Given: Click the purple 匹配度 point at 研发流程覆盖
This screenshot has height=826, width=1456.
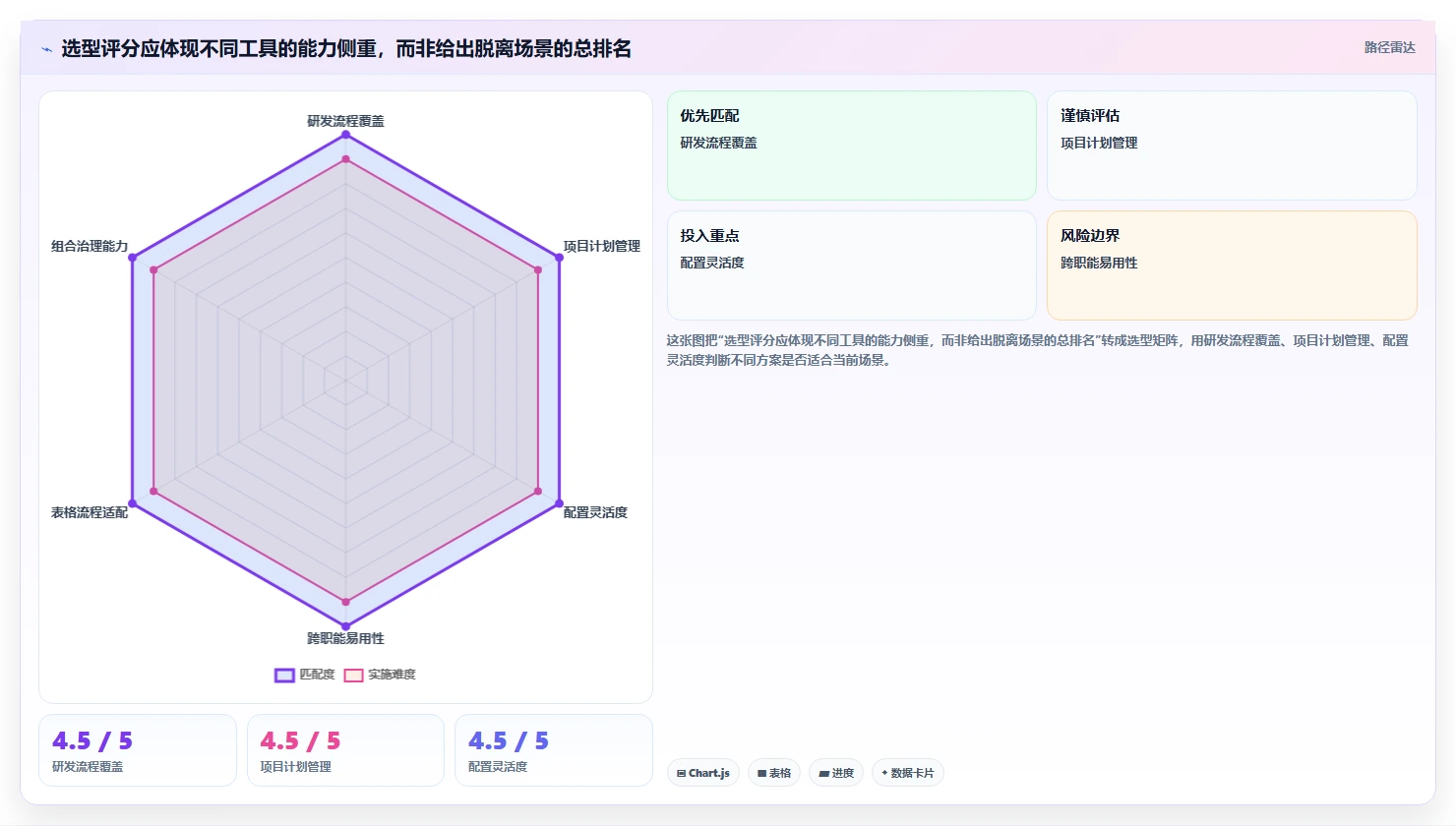Looking at the screenshot, I should (x=345, y=135).
